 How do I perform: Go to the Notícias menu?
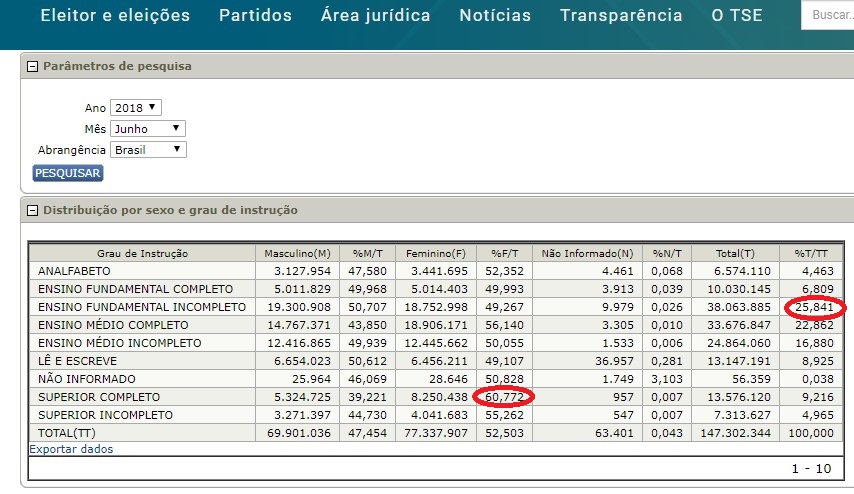tap(495, 16)
